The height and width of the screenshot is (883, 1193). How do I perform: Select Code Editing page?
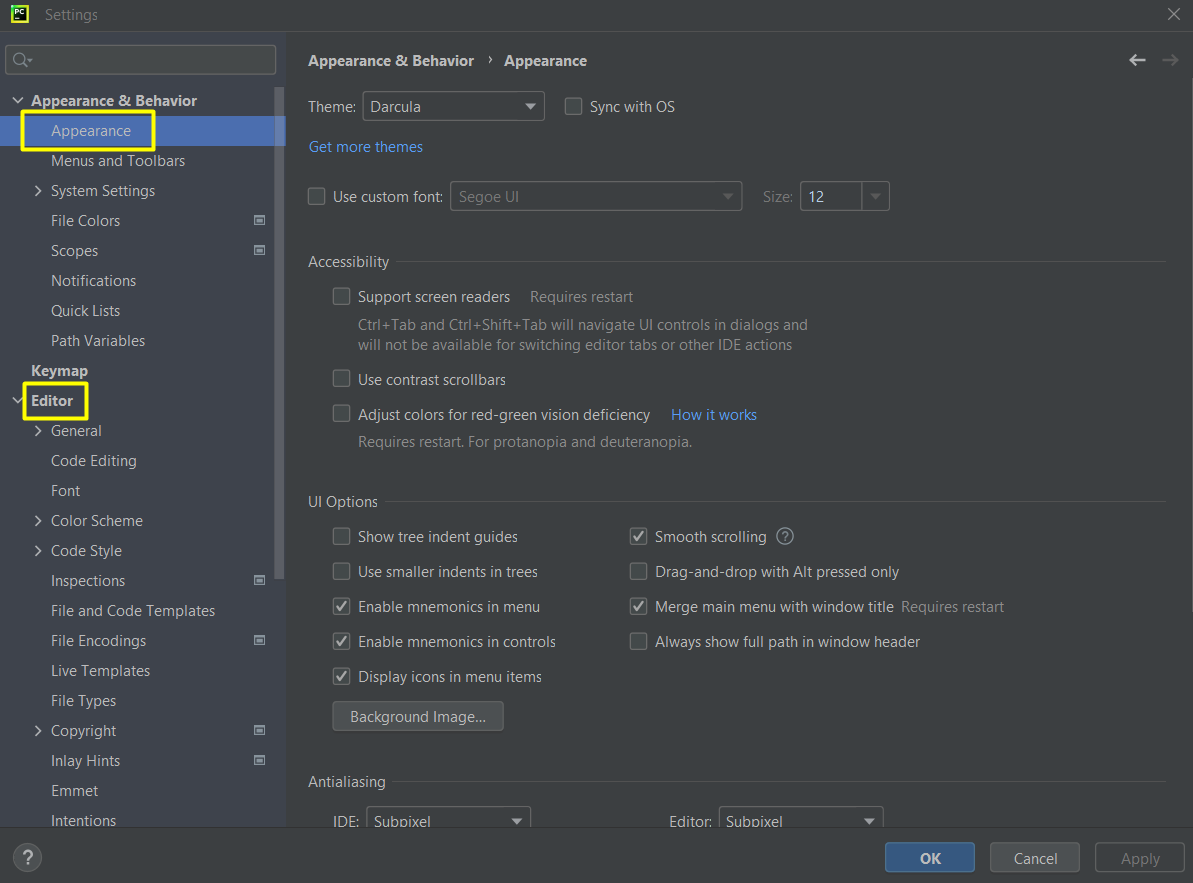[x=94, y=461]
